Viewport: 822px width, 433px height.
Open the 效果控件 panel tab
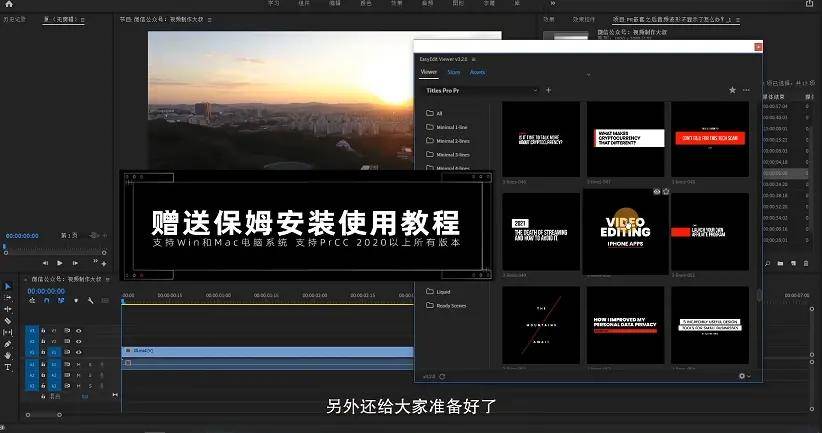pos(583,19)
